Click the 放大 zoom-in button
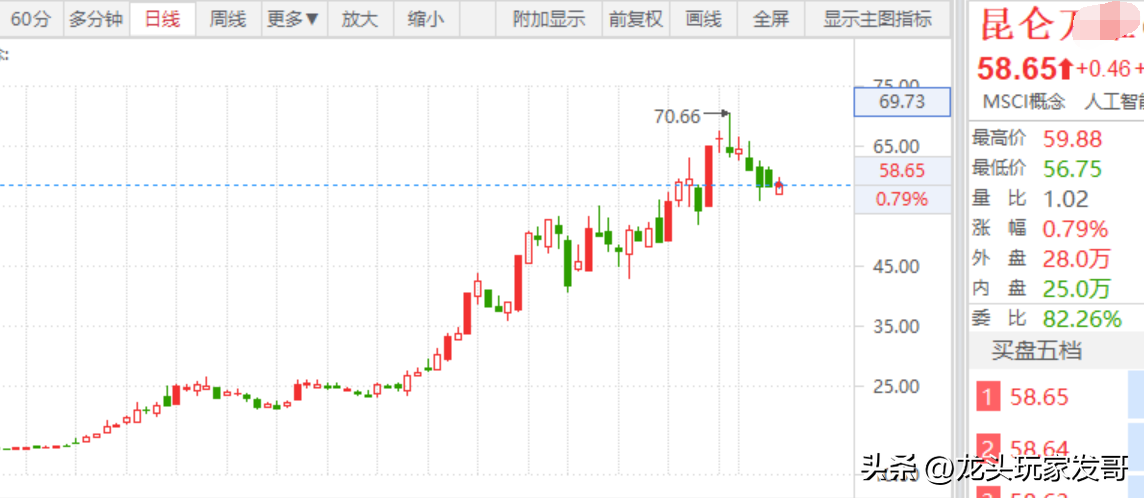The height and width of the screenshot is (498, 1144). point(360,19)
